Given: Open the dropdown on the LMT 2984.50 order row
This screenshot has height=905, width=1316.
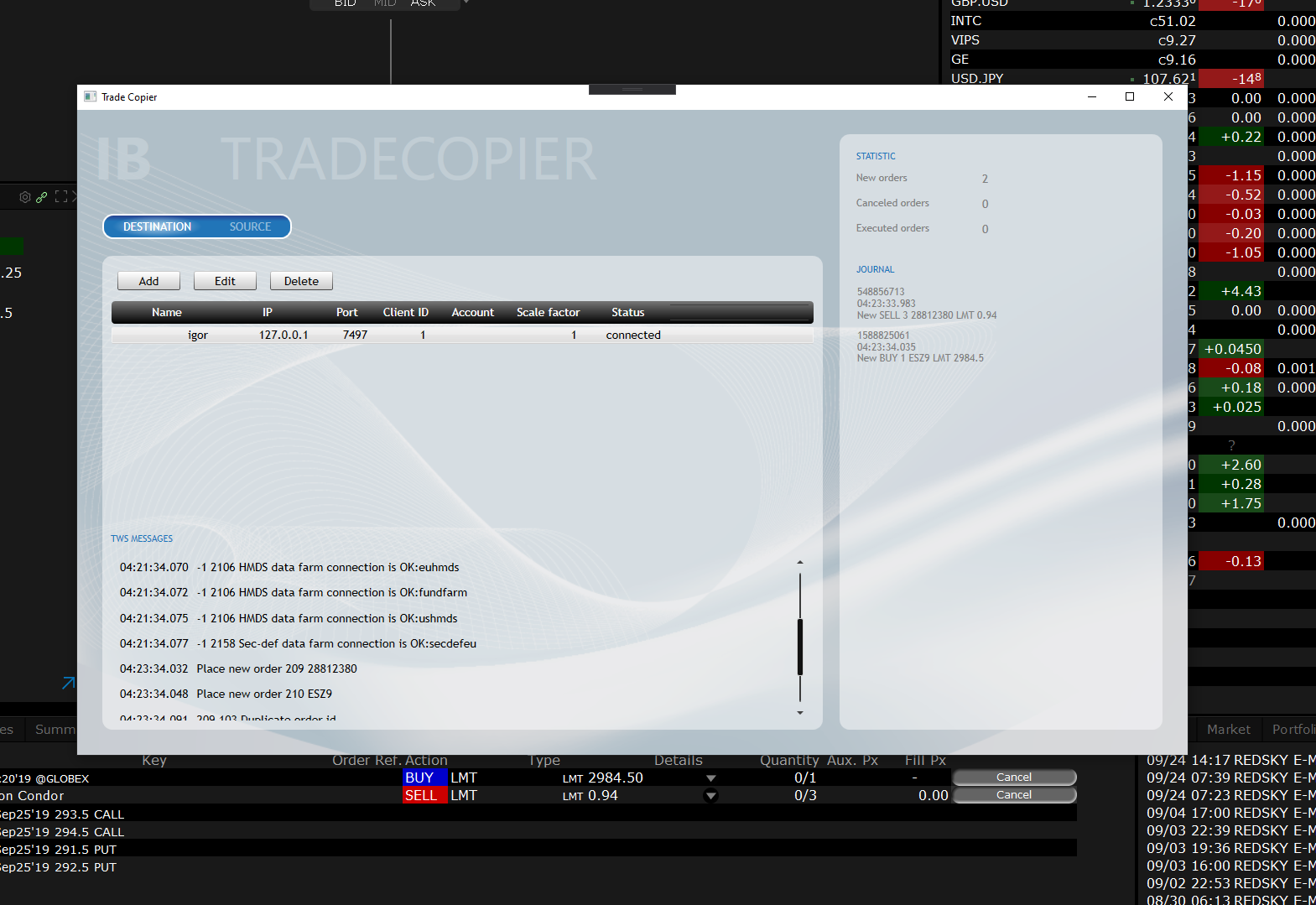Looking at the screenshot, I should [710, 778].
